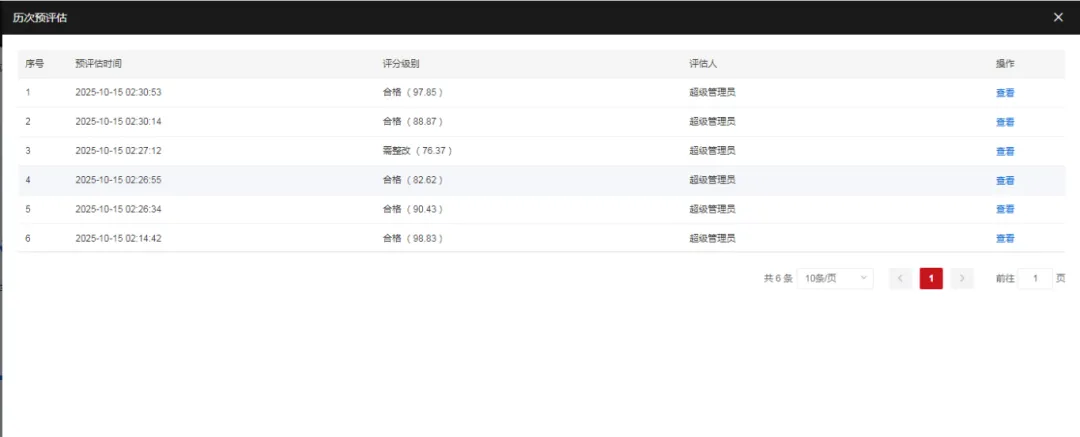Click the 评估人 column header
Screen dimensions: 1080x437
tap(703, 64)
